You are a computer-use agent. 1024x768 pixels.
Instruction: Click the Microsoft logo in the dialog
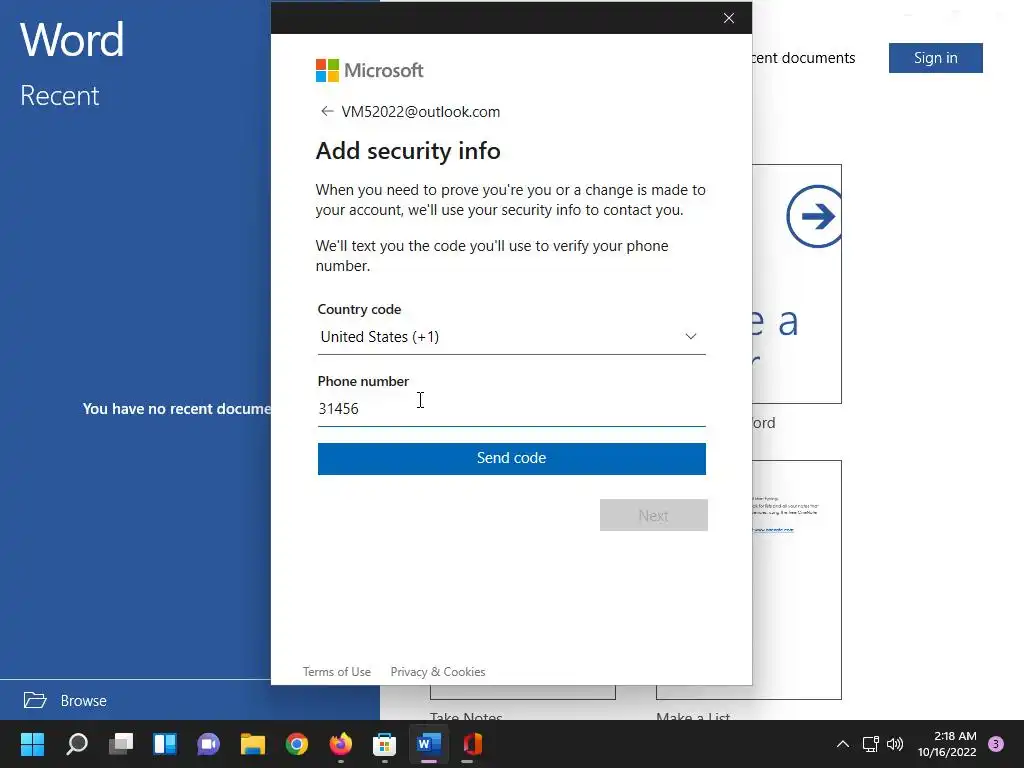click(370, 71)
